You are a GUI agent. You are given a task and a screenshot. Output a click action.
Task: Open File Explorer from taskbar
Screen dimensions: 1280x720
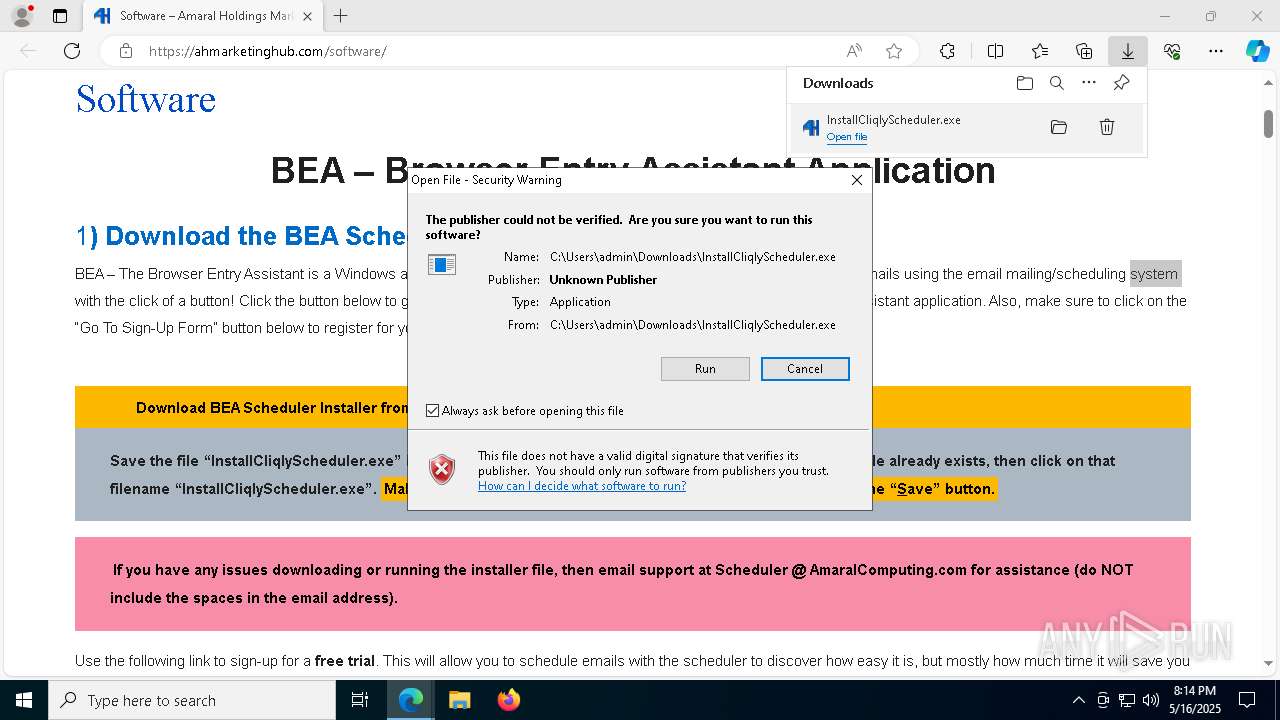pyautogui.click(x=459, y=700)
